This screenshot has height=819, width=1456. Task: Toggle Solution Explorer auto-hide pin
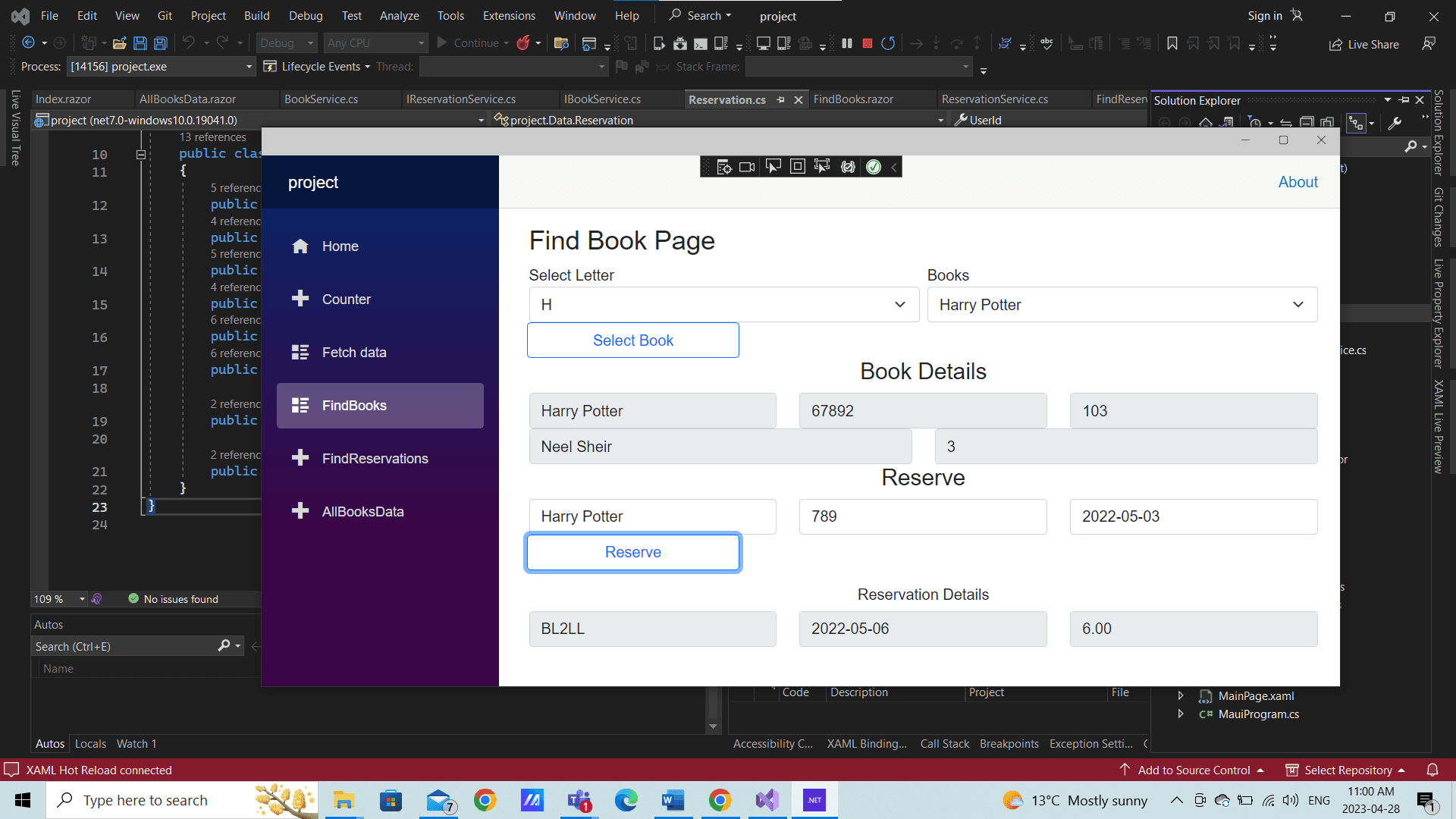[x=1404, y=100]
